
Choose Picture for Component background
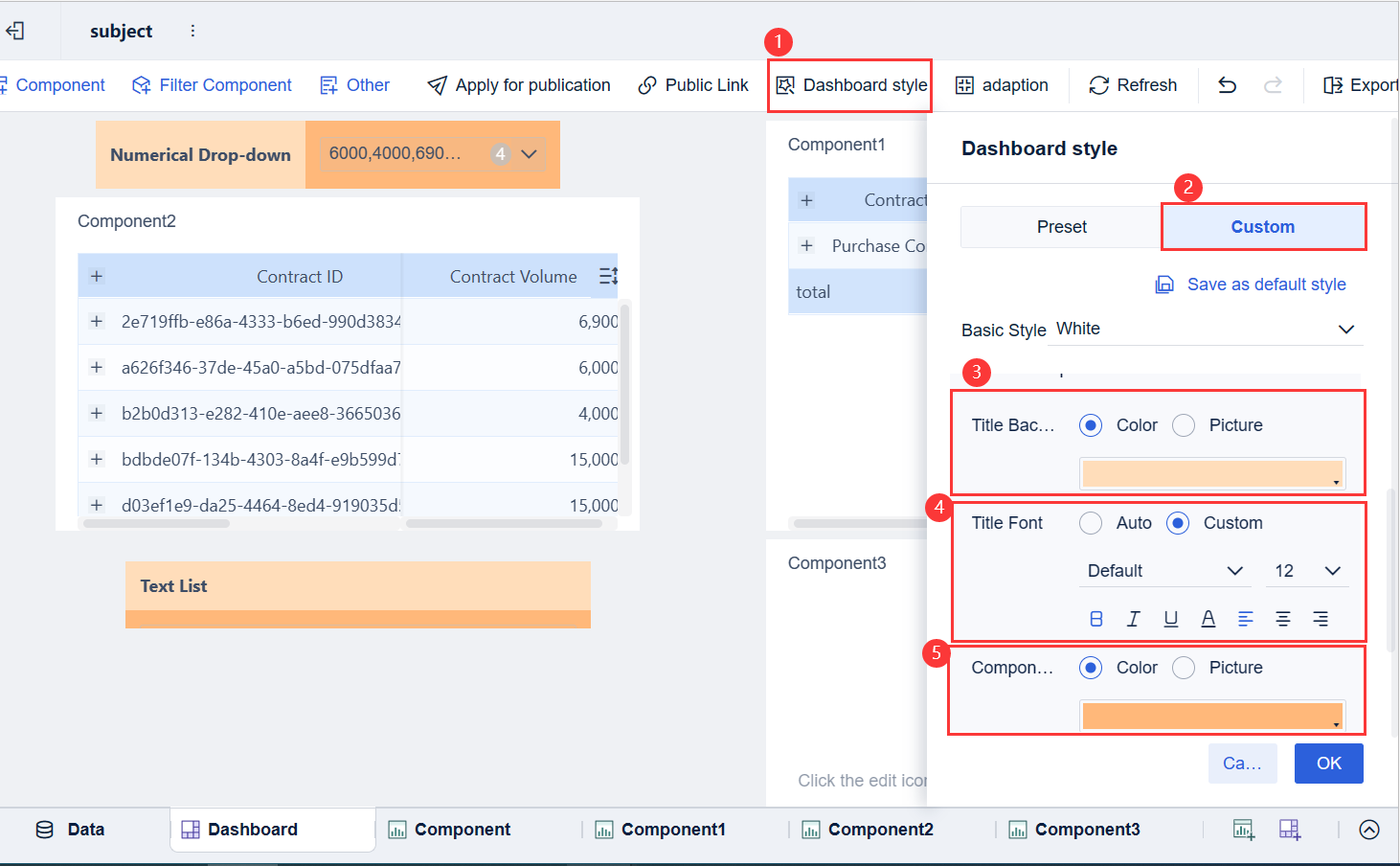(x=1185, y=668)
